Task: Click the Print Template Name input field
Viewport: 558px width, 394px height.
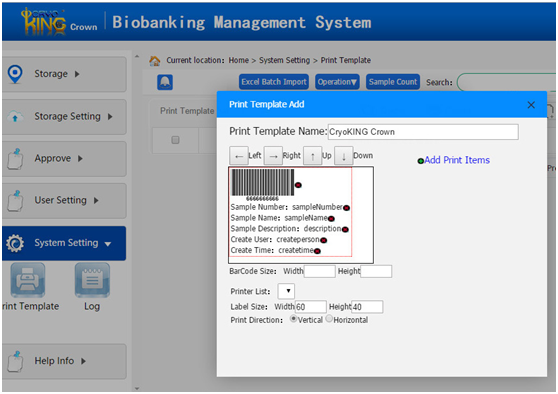Action: (x=423, y=132)
